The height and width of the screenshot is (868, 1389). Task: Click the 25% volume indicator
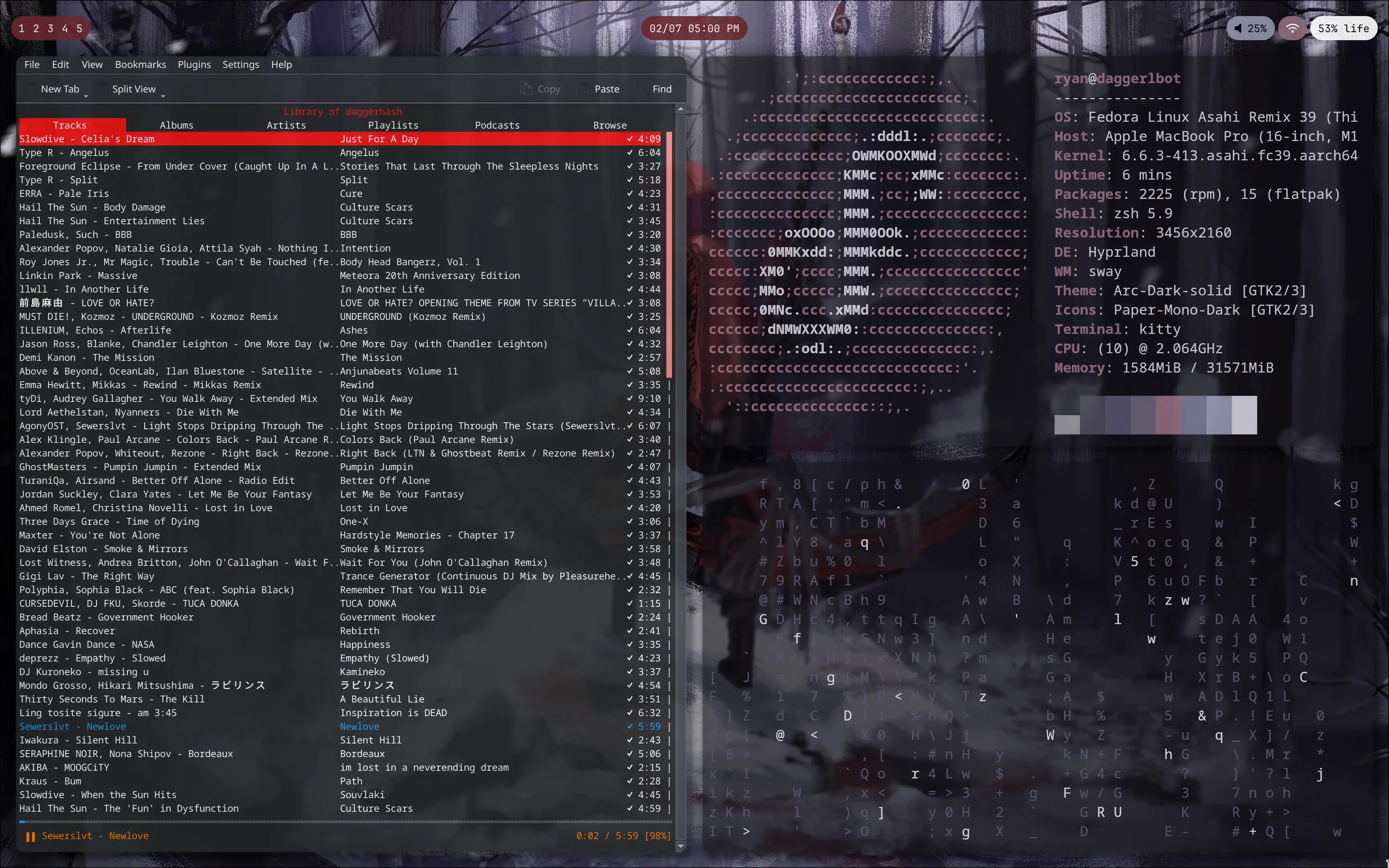(1251, 28)
